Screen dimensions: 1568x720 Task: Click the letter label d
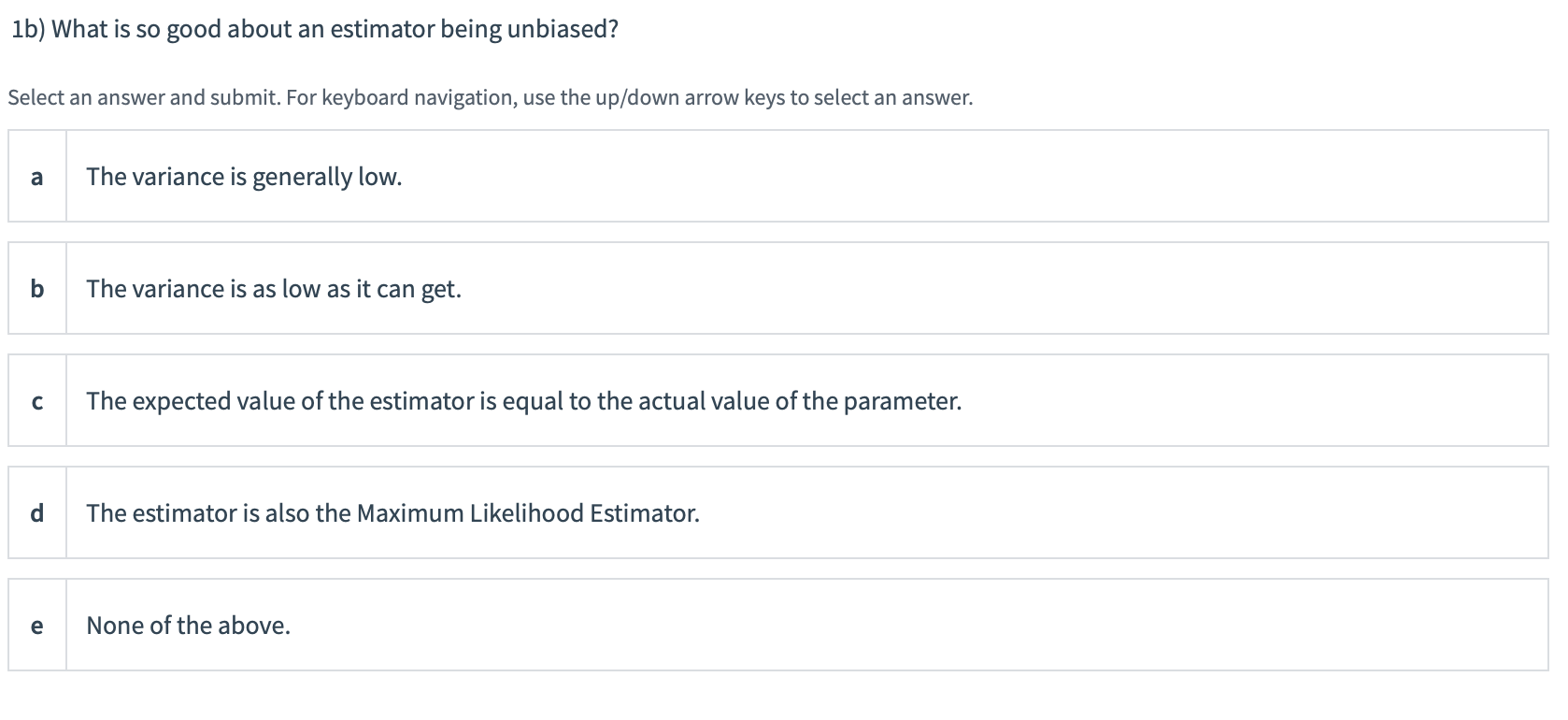36,512
